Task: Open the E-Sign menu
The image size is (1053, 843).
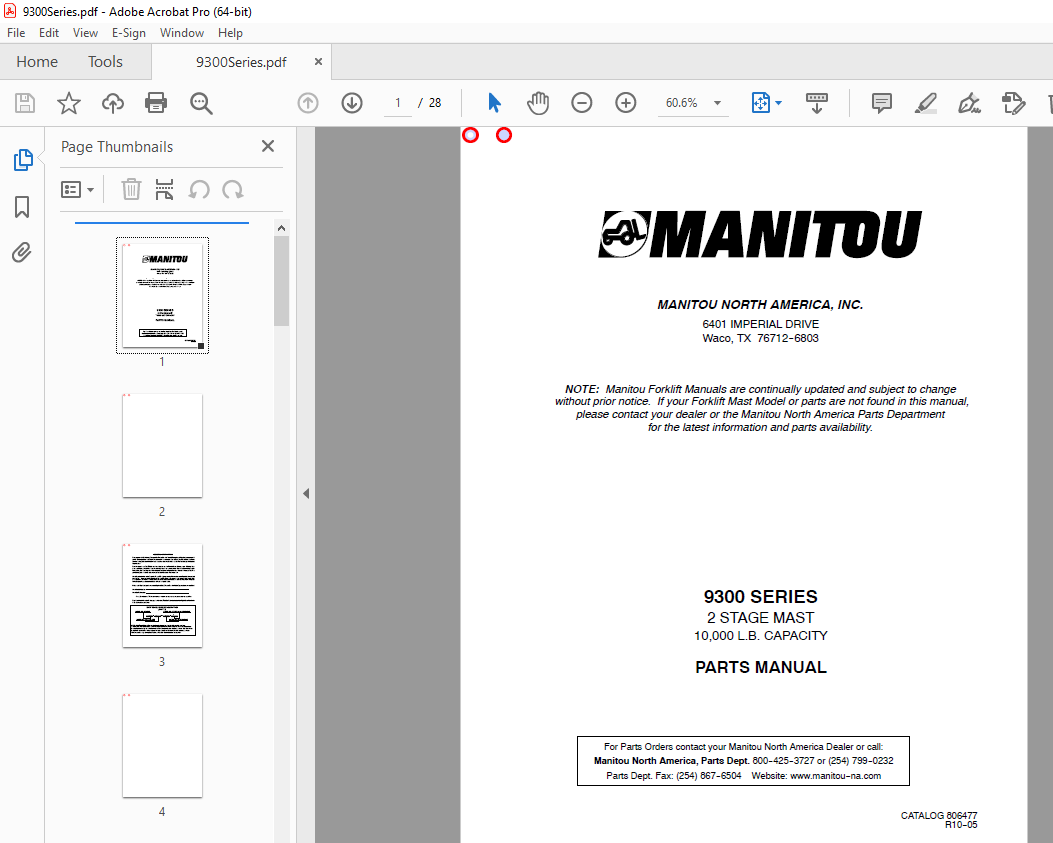Action: click(x=129, y=33)
